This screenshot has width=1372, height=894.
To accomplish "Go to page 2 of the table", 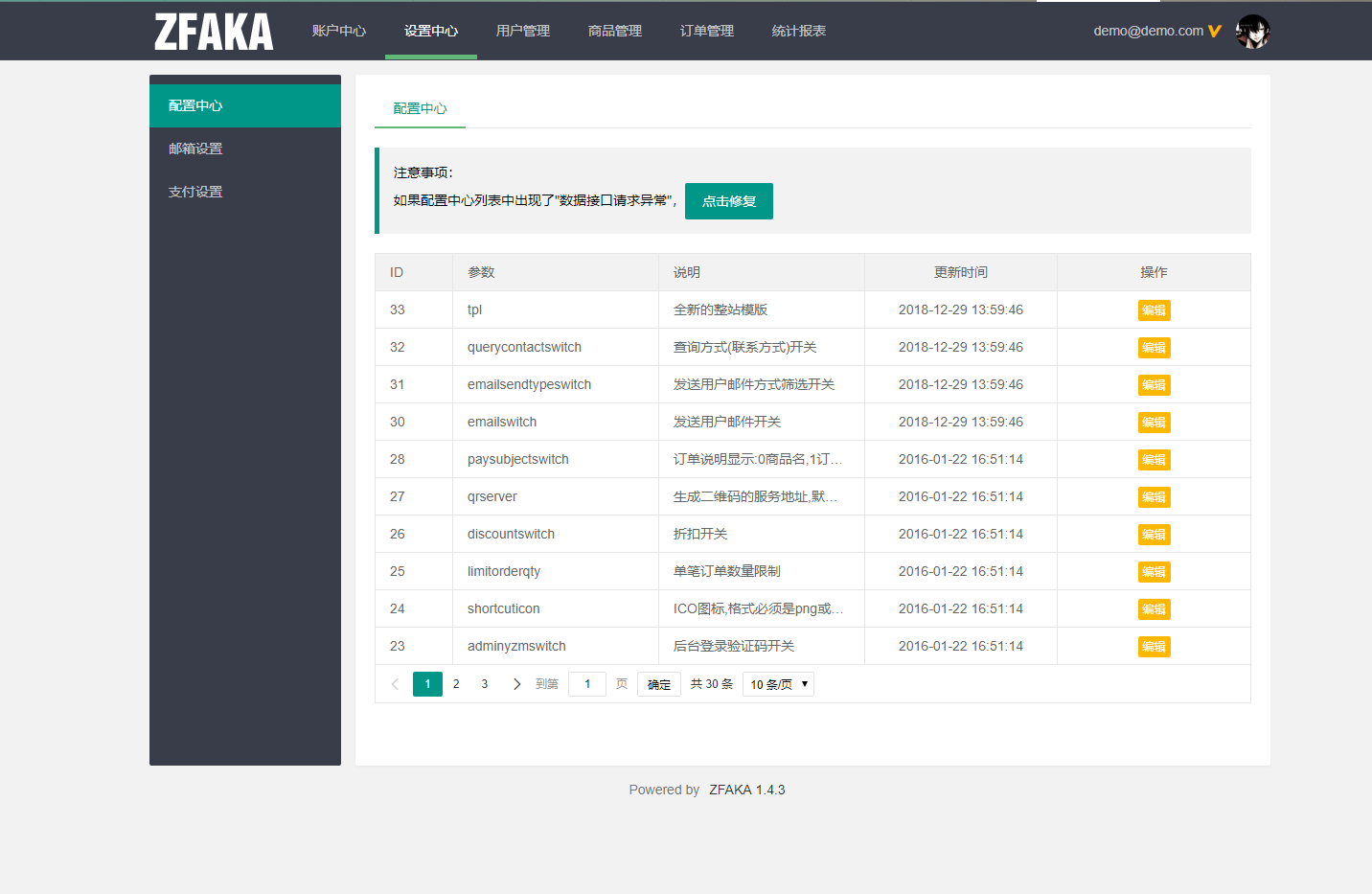I will tap(456, 684).
